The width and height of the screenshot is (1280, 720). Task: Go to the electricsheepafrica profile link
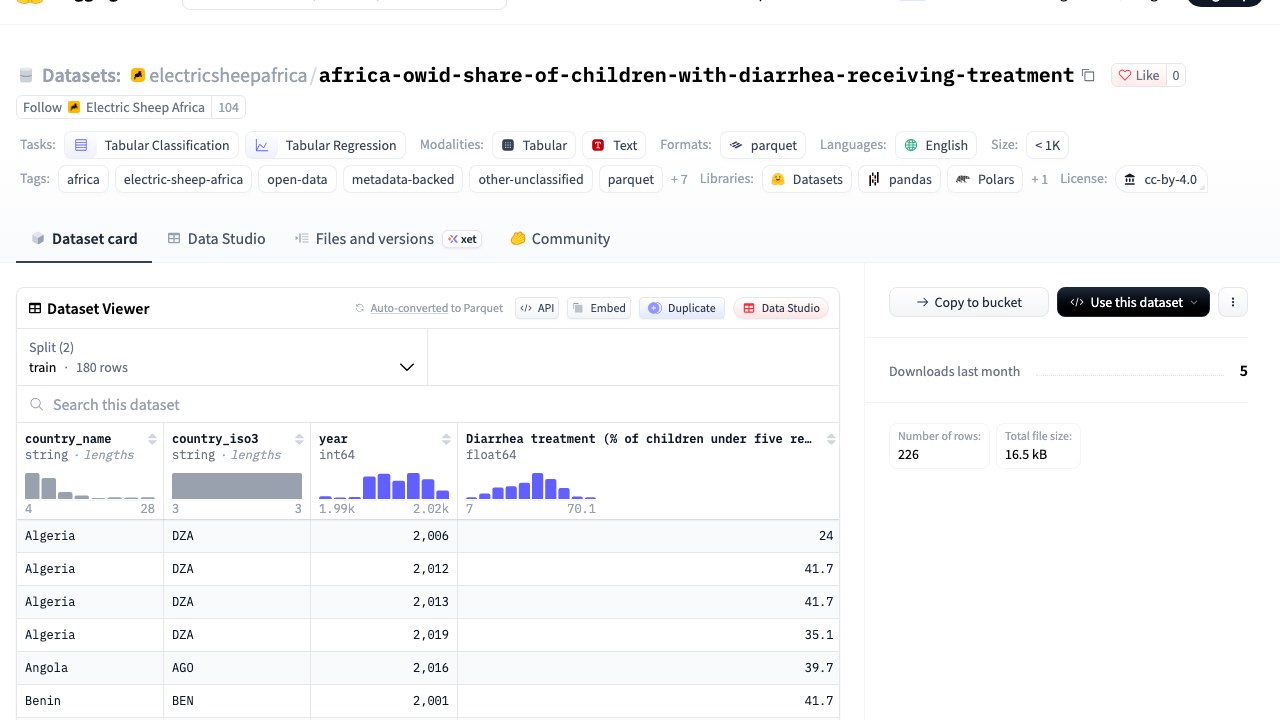pos(228,75)
